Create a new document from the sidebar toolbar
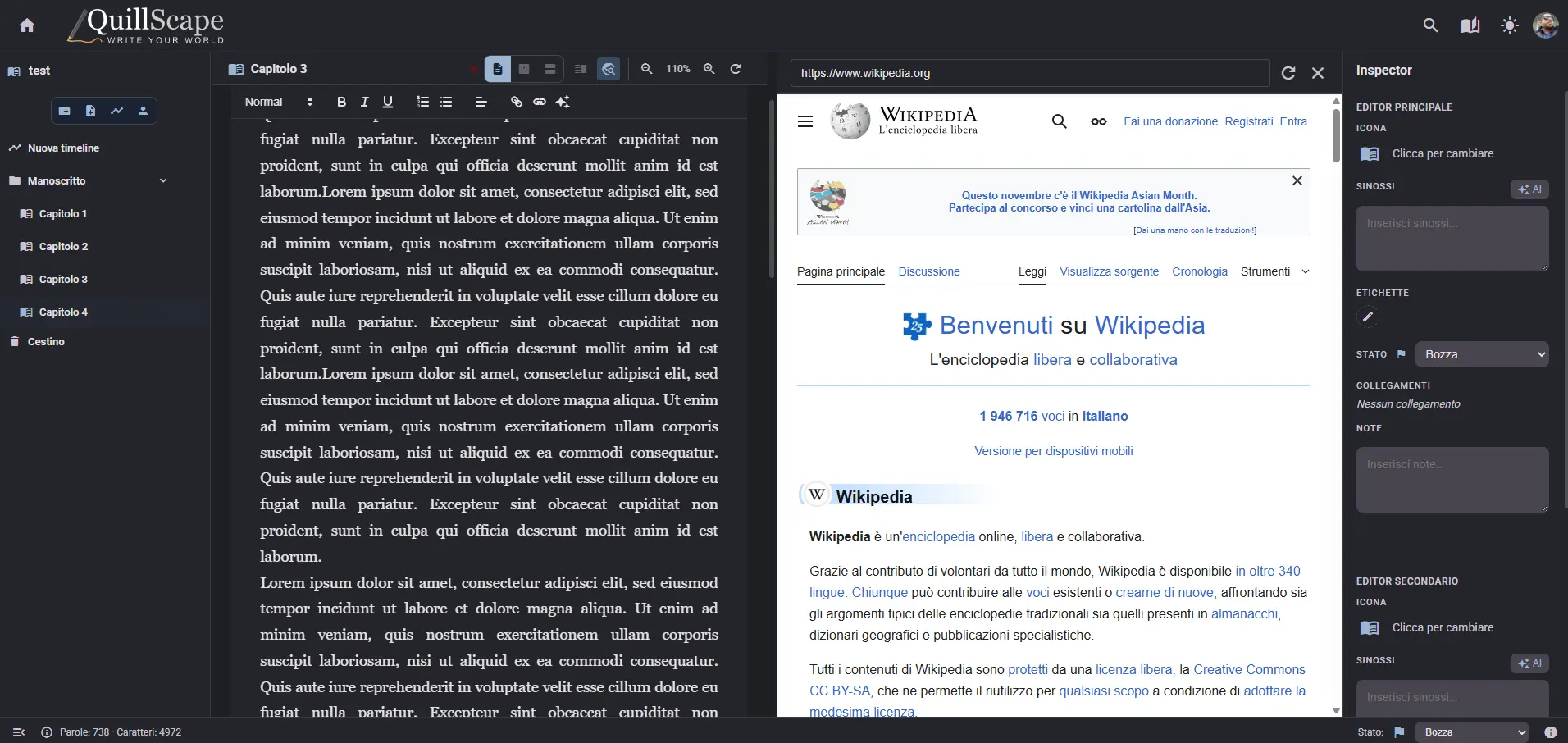The height and width of the screenshot is (743, 1568). point(90,111)
